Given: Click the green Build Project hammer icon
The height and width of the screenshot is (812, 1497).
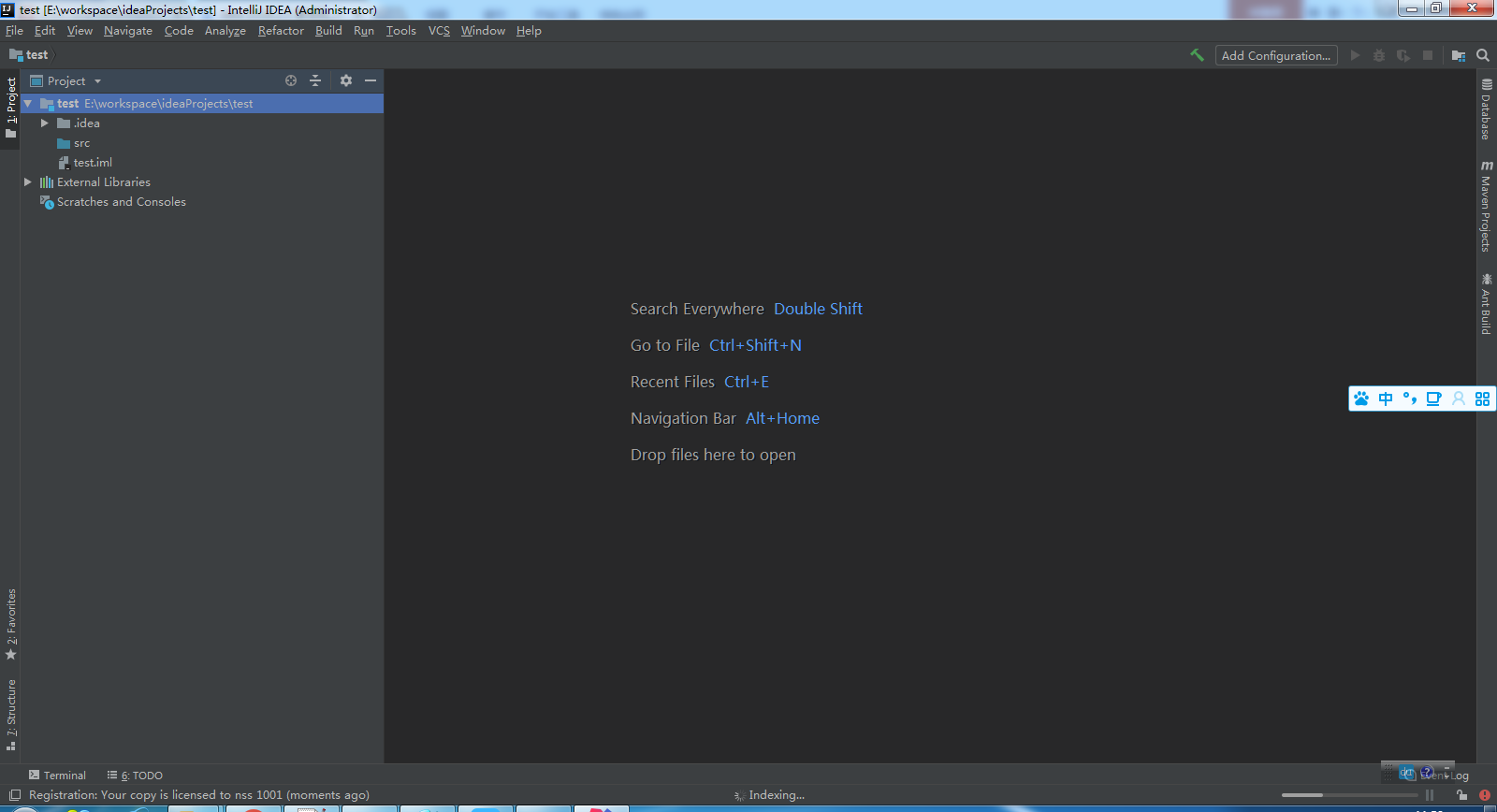Looking at the screenshot, I should click(1197, 55).
